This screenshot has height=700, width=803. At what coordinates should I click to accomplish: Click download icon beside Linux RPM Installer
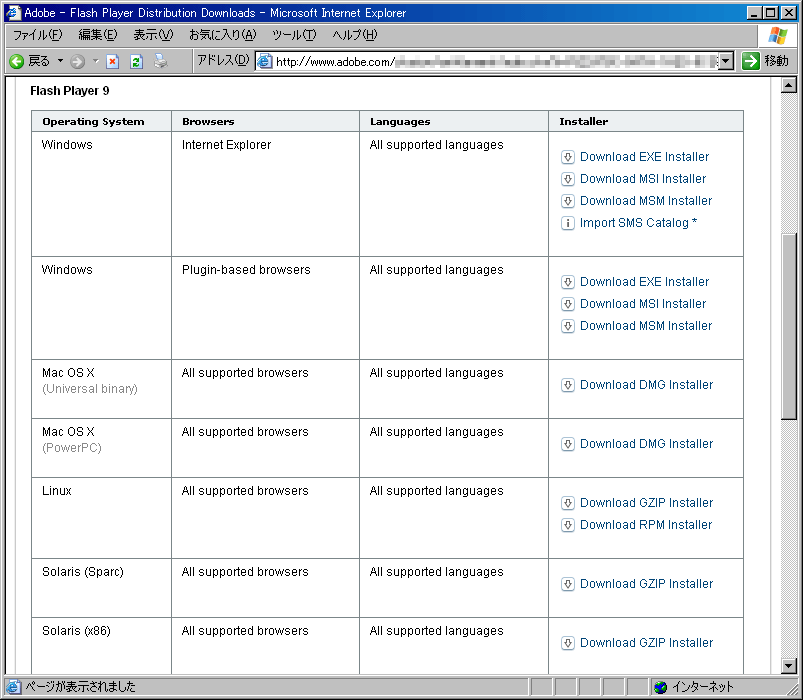(567, 525)
